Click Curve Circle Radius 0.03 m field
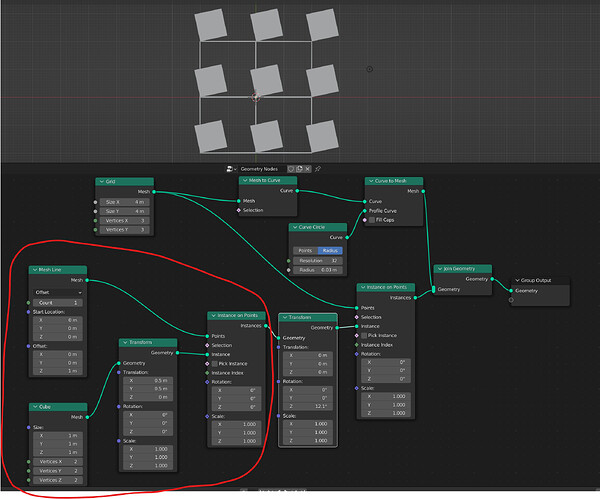Viewport: 600px width, 499px height. pyautogui.click(x=318, y=270)
